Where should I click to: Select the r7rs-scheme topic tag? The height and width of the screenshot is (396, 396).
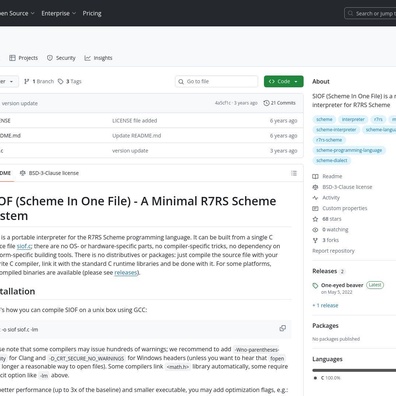[329, 140]
